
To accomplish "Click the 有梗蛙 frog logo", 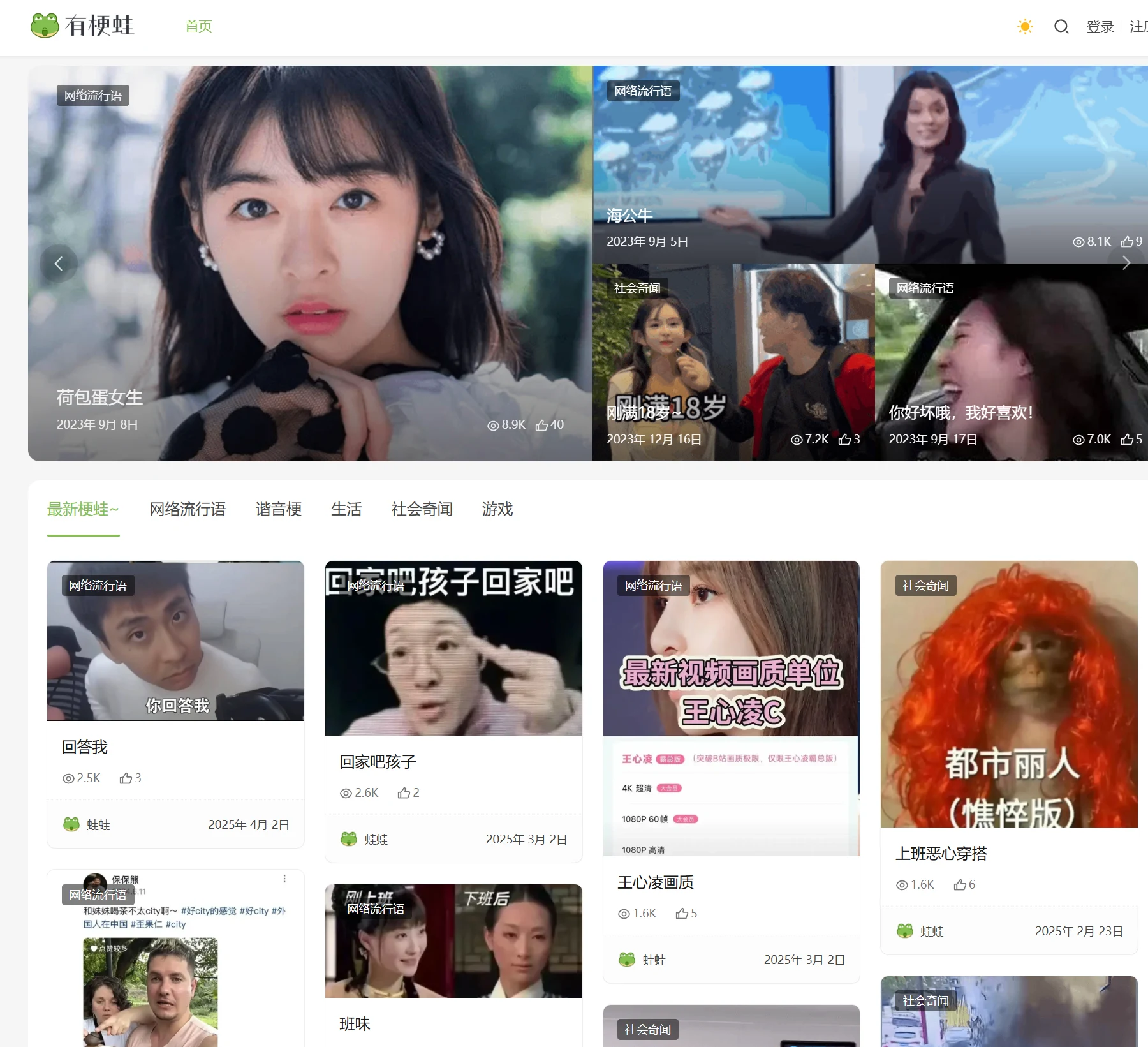I will tap(82, 26).
